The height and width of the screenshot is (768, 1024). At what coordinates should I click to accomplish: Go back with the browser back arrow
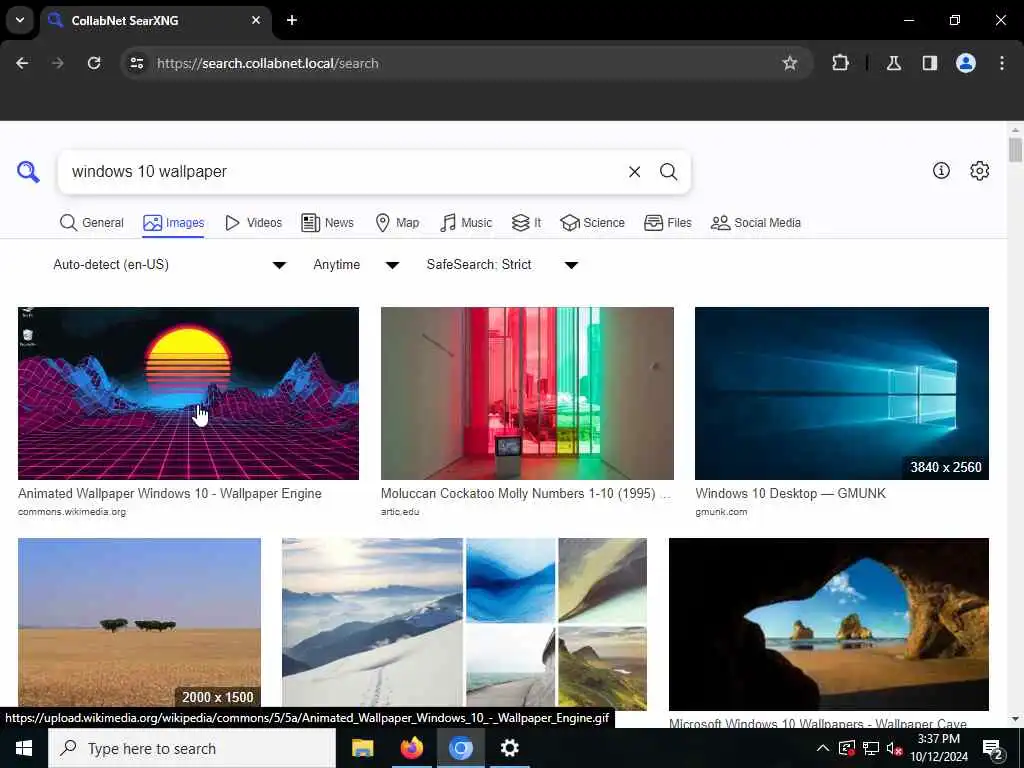22,63
